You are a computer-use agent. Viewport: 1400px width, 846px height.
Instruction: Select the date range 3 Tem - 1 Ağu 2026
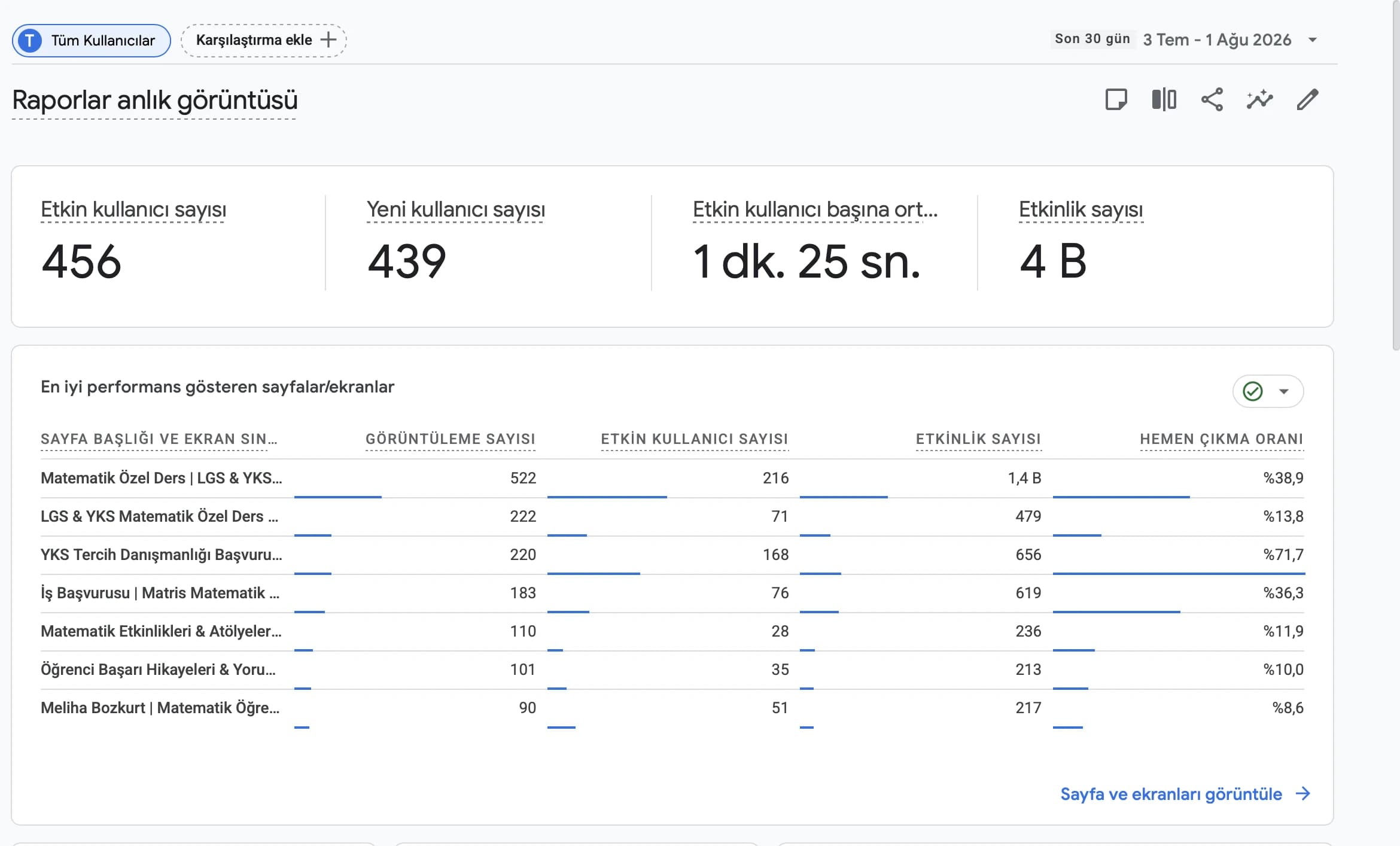point(1217,40)
